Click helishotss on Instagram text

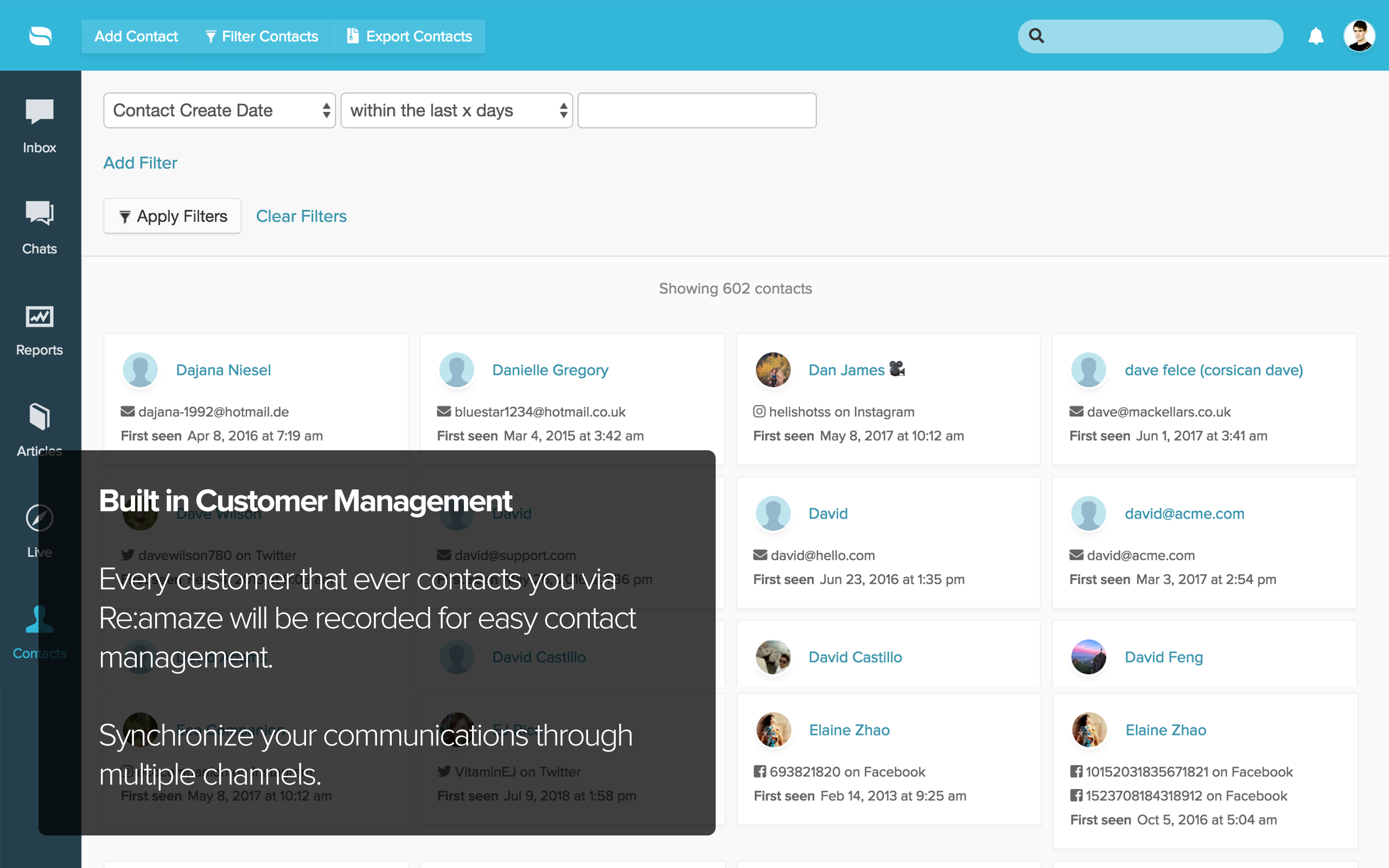pos(842,412)
